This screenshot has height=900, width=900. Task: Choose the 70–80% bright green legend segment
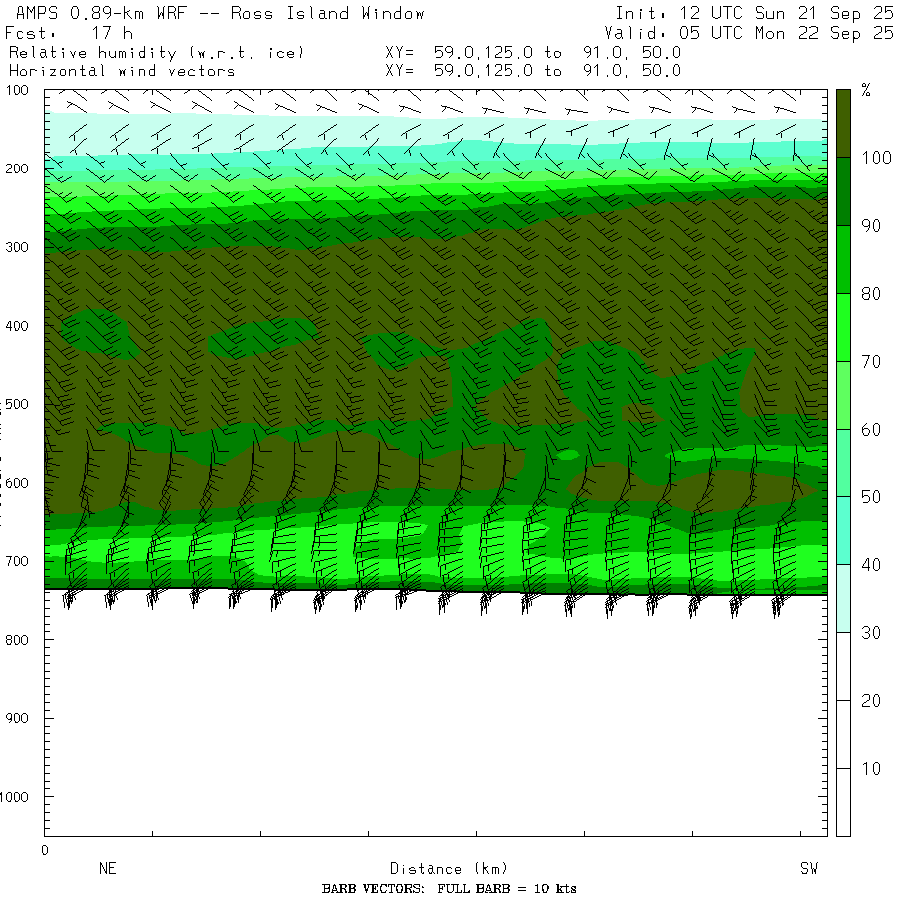coord(843,327)
